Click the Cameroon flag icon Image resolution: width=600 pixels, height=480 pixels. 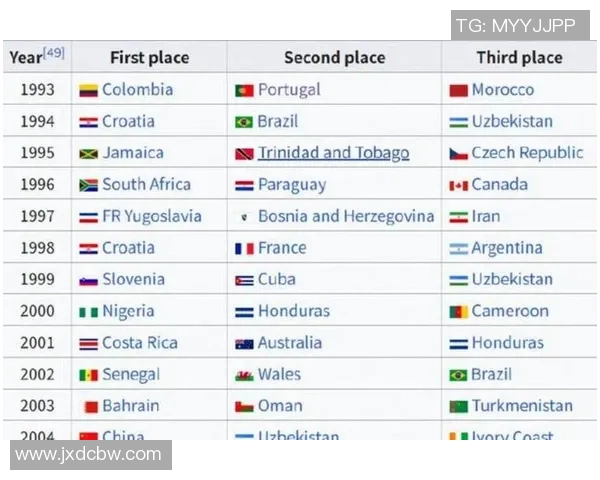click(458, 312)
